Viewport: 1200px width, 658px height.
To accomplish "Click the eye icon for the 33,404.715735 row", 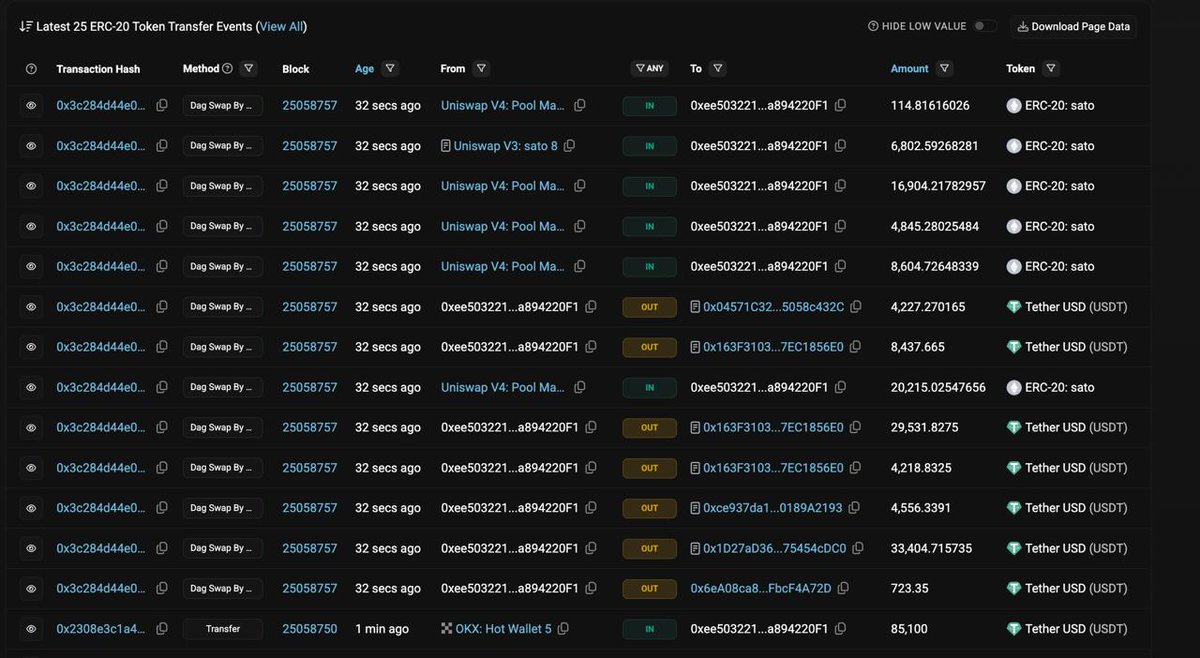I will [x=31, y=548].
